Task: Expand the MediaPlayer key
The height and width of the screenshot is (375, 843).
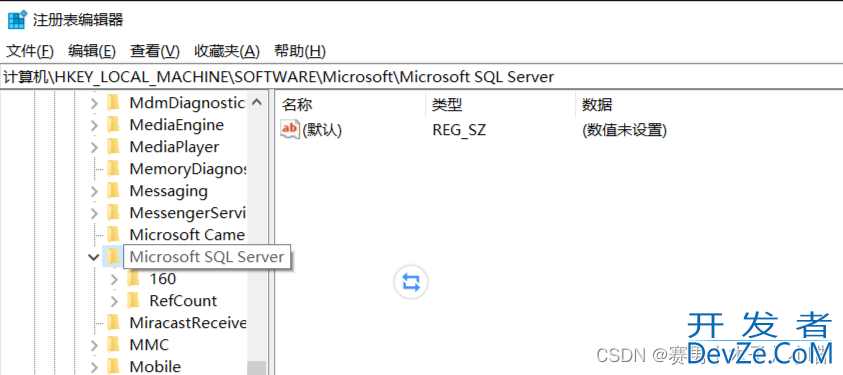Action: point(95,147)
